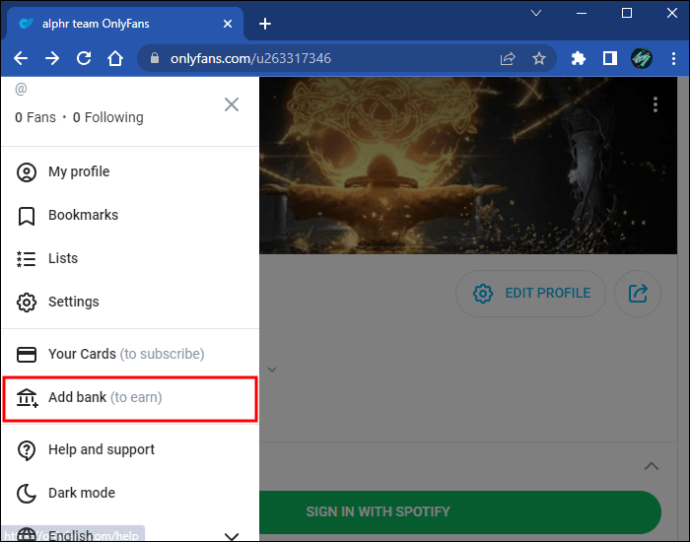Open Settings via the gear icon
The width and height of the screenshot is (690, 542).
point(26,302)
